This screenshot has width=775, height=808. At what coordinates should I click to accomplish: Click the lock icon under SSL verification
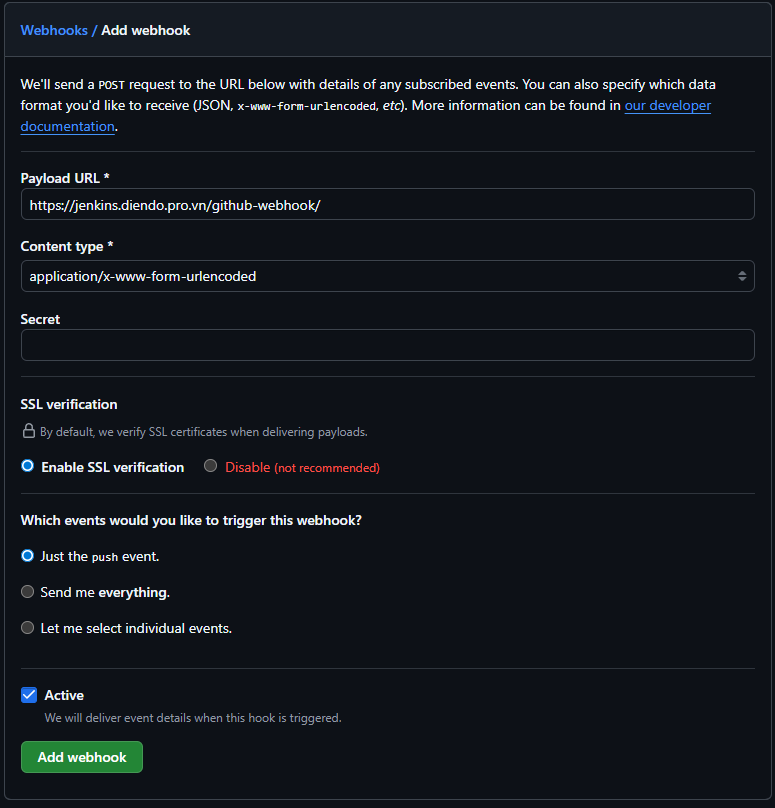coord(29,432)
